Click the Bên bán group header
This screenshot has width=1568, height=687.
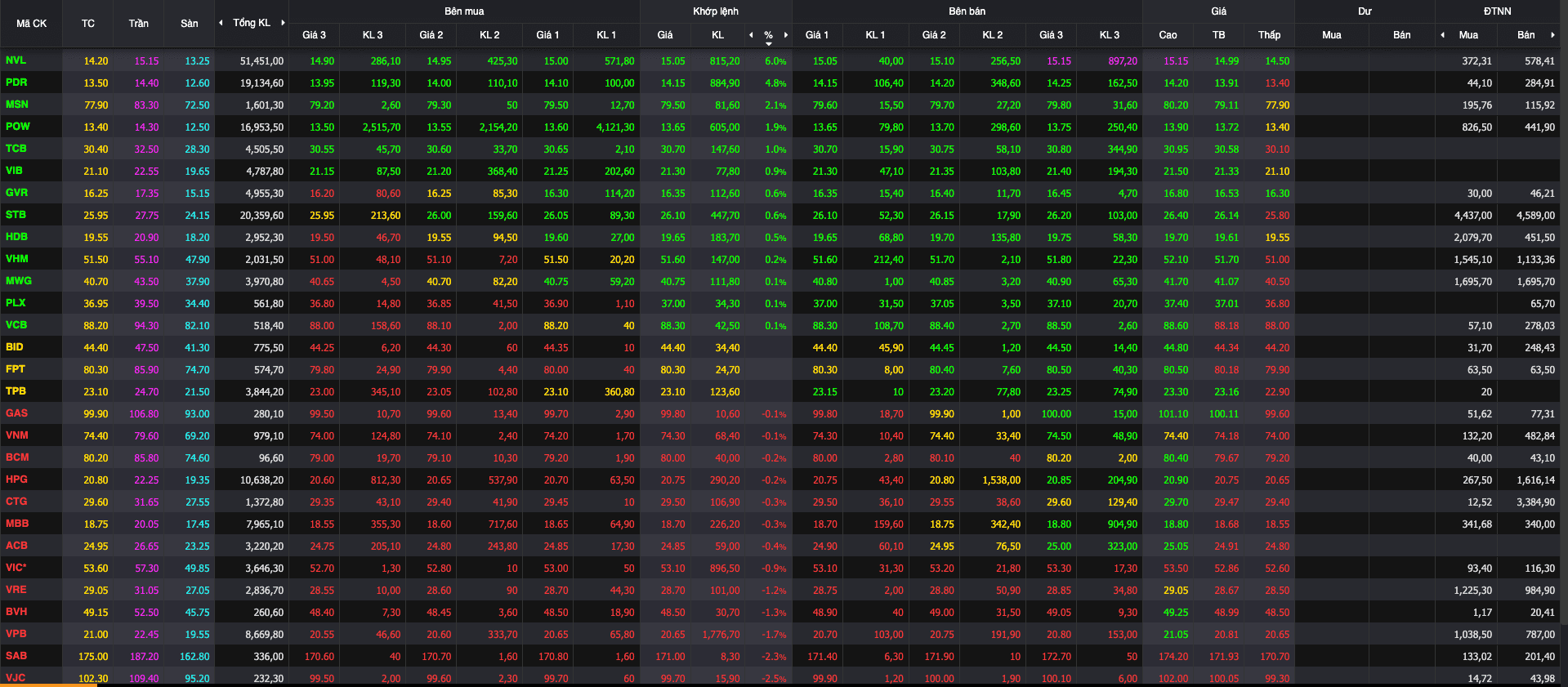click(x=967, y=11)
